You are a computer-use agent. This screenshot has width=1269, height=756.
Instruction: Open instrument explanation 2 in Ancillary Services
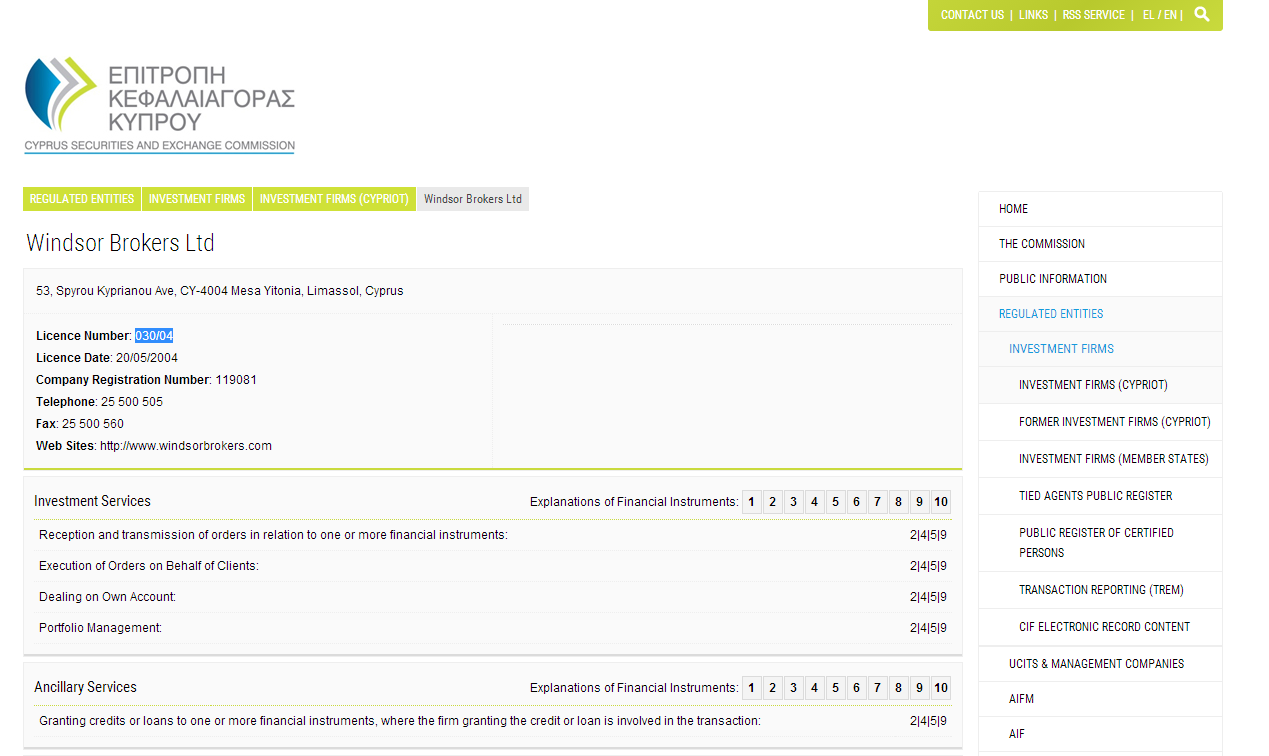point(773,688)
